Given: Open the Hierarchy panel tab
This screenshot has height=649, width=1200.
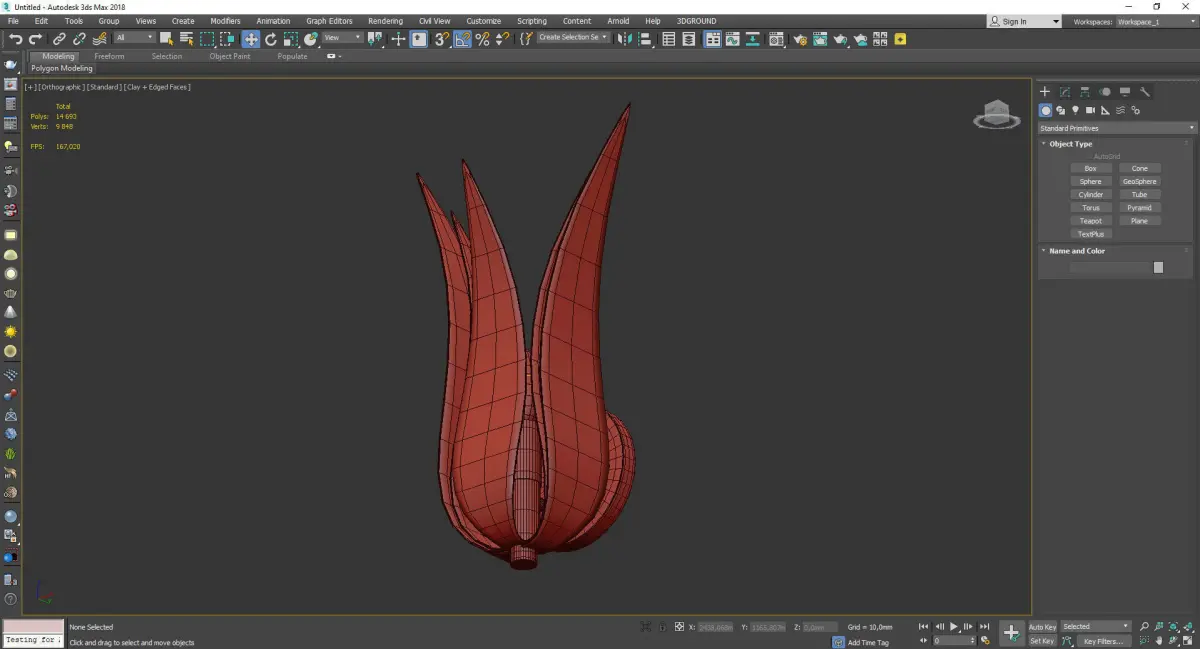Looking at the screenshot, I should tap(1085, 91).
